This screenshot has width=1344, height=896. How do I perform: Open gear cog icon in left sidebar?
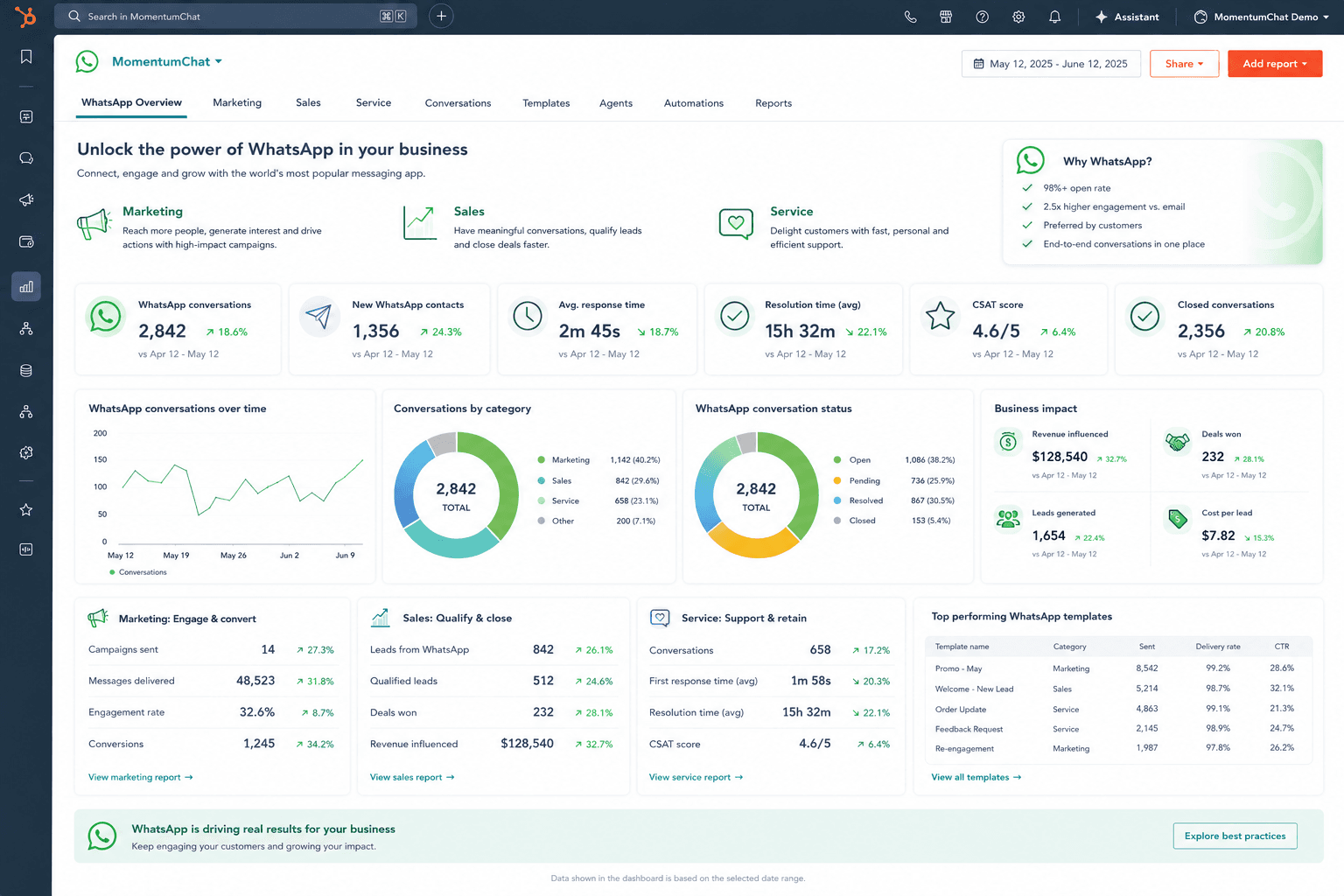coord(26,453)
